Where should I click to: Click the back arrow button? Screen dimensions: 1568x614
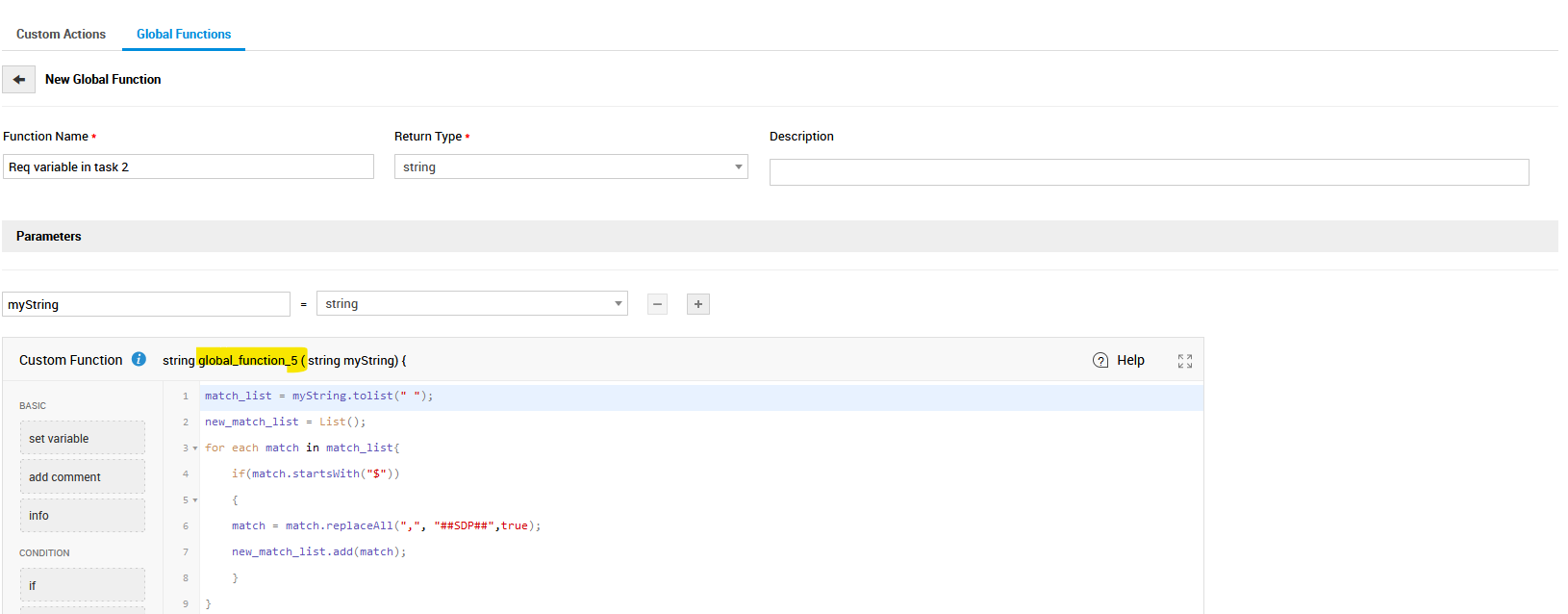tap(18, 79)
